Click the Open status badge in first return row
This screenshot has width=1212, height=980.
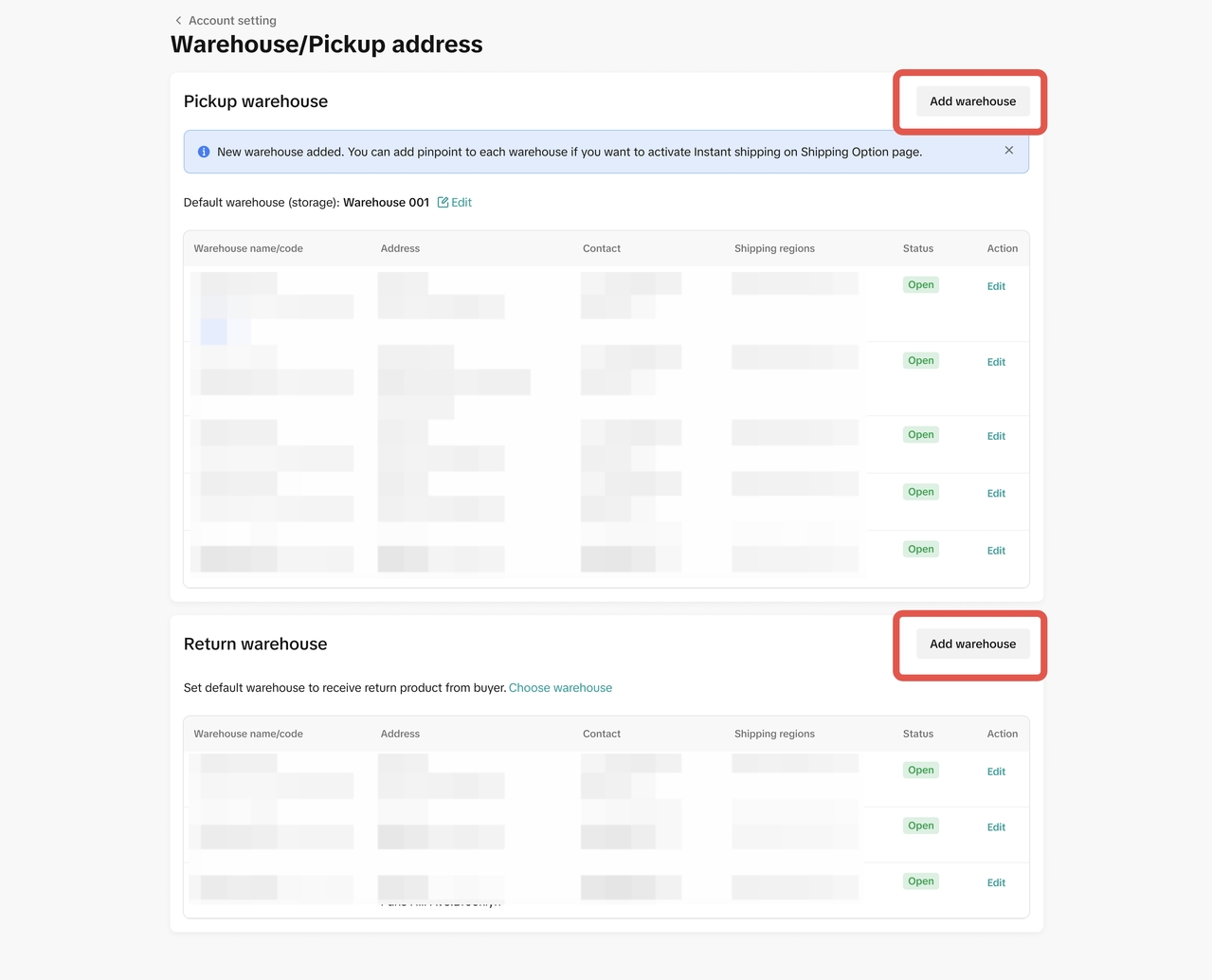921,771
